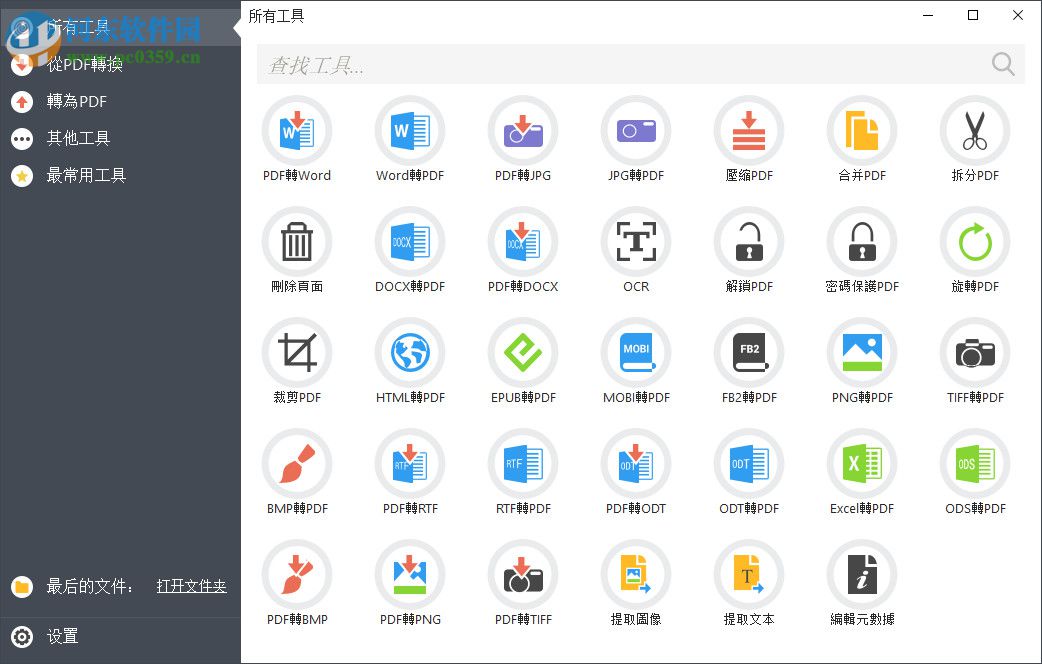
Task: Open the 提取圖像 extract images tool
Action: pos(636,584)
